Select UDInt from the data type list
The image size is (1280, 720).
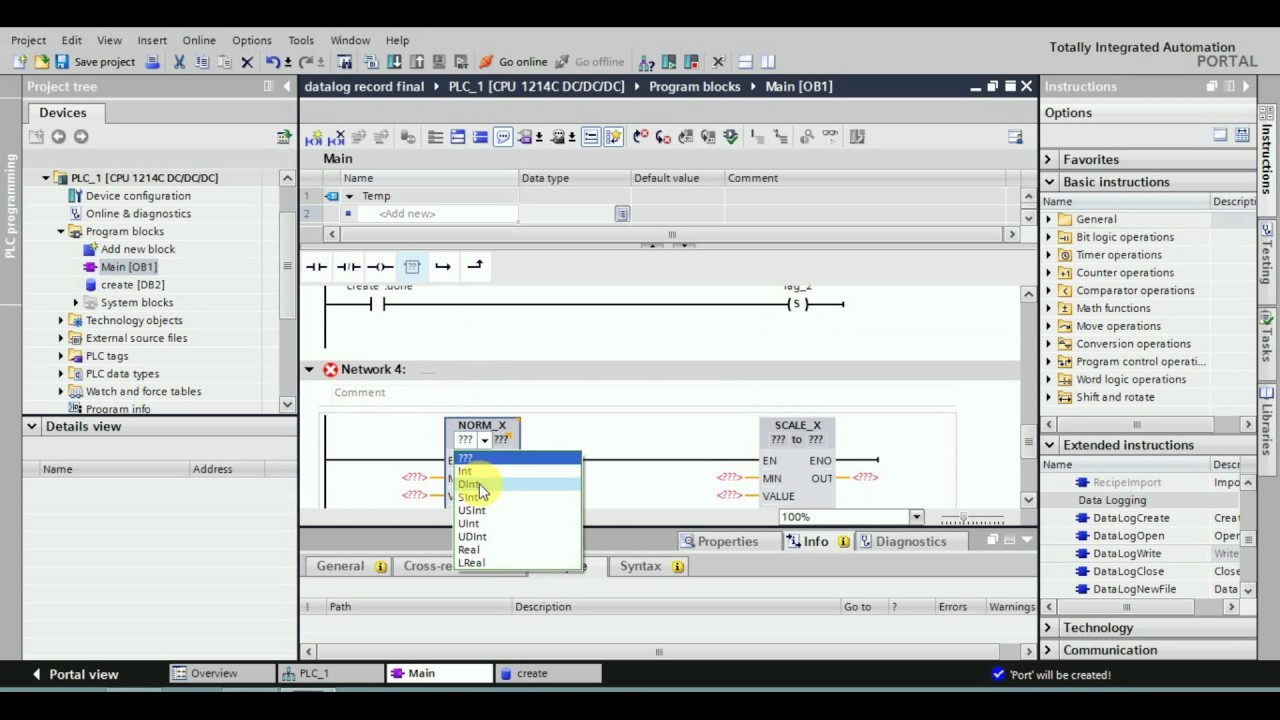[517, 536]
